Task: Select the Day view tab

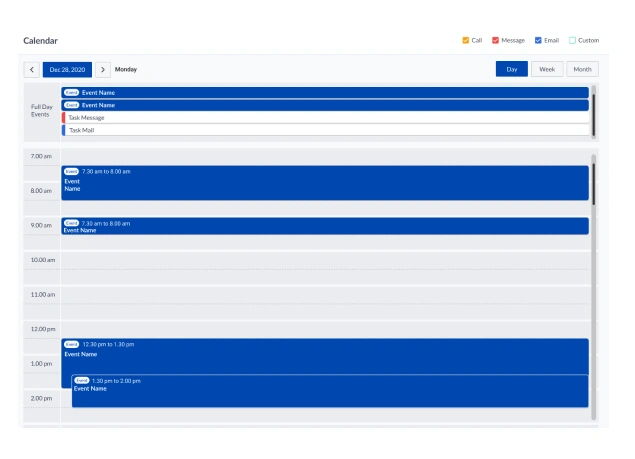Action: (511, 69)
